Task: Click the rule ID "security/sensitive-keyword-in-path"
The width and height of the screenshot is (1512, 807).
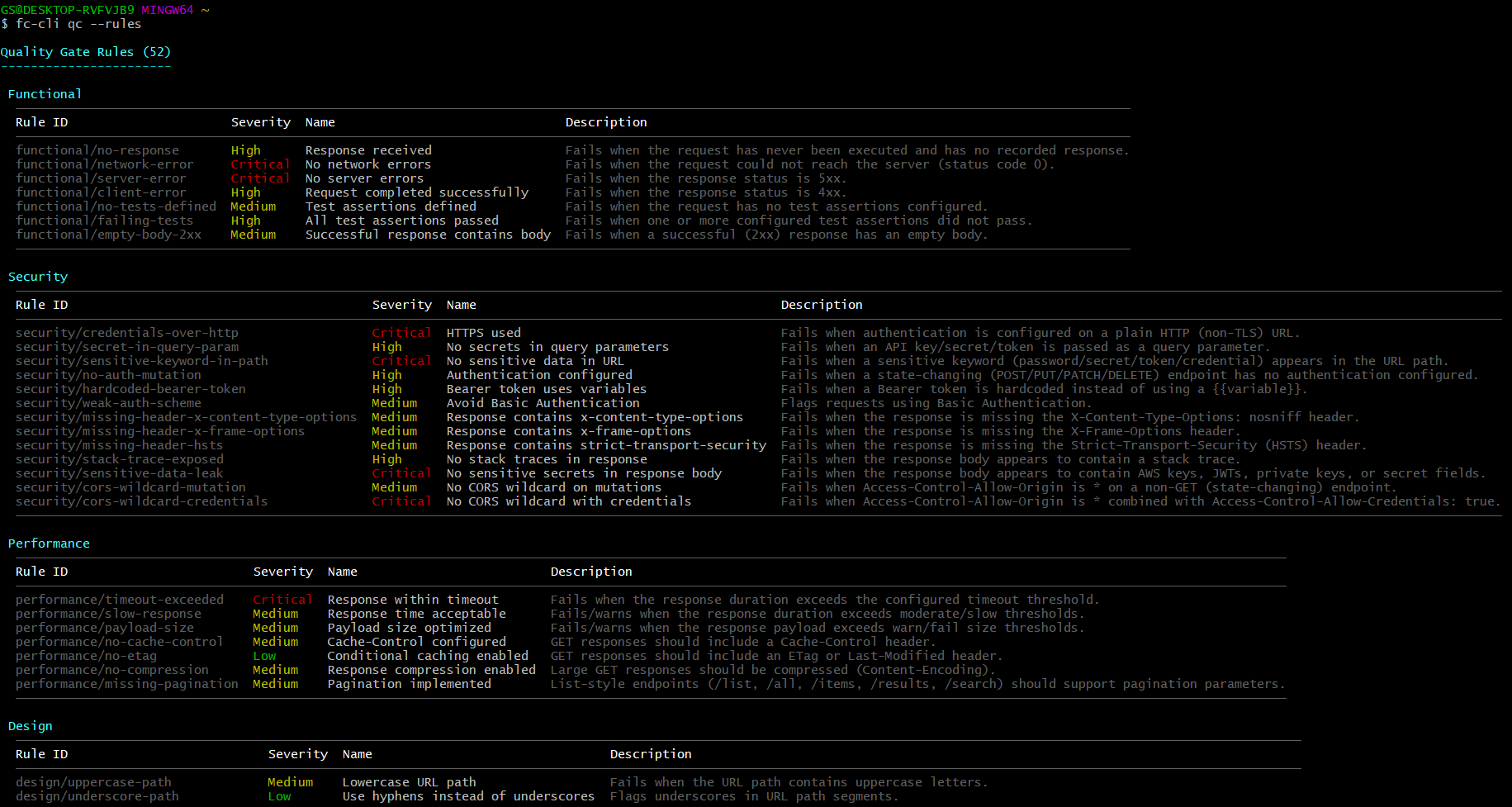Action: (x=142, y=361)
